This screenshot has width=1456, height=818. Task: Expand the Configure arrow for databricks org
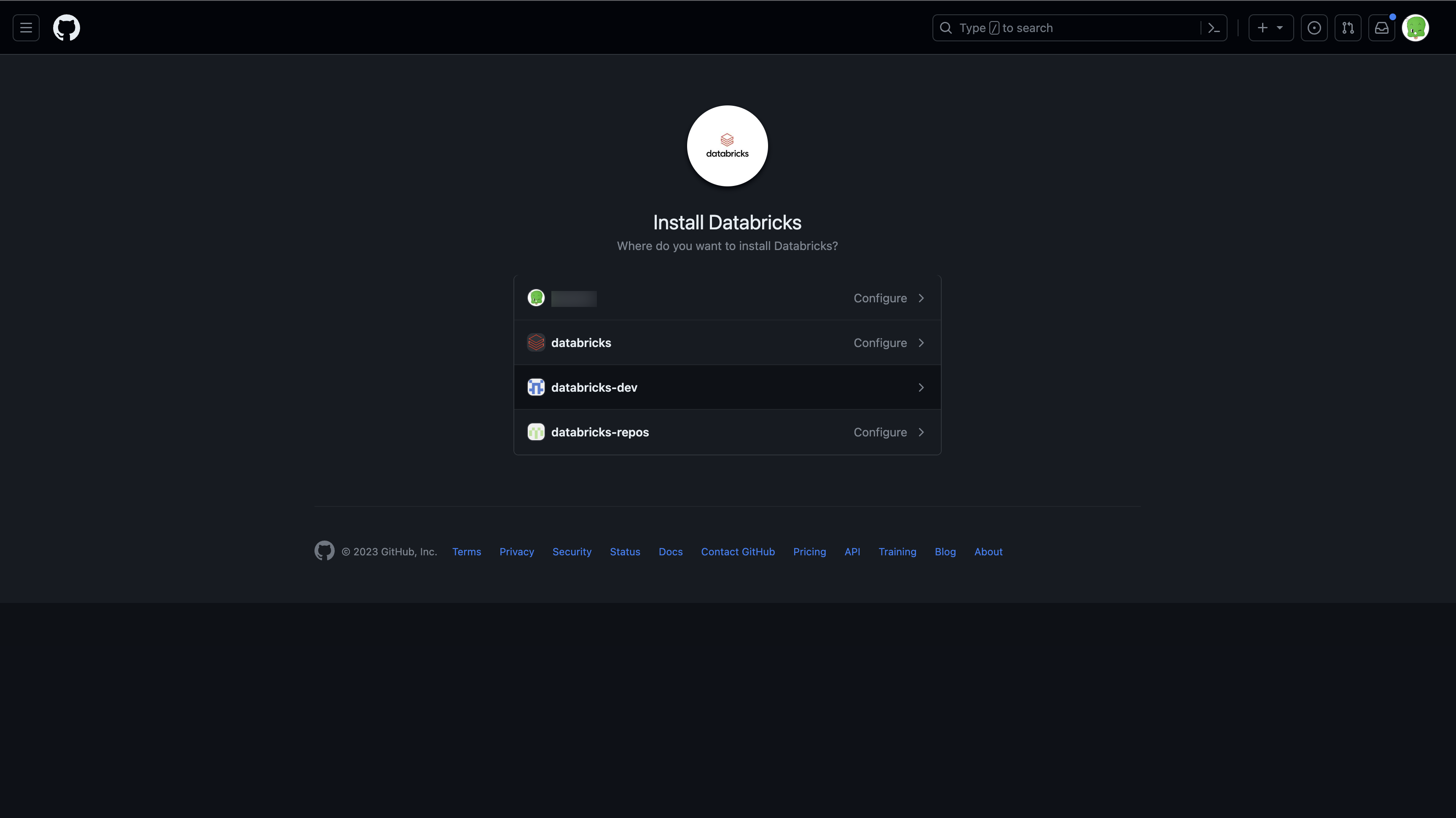pyautogui.click(x=920, y=342)
